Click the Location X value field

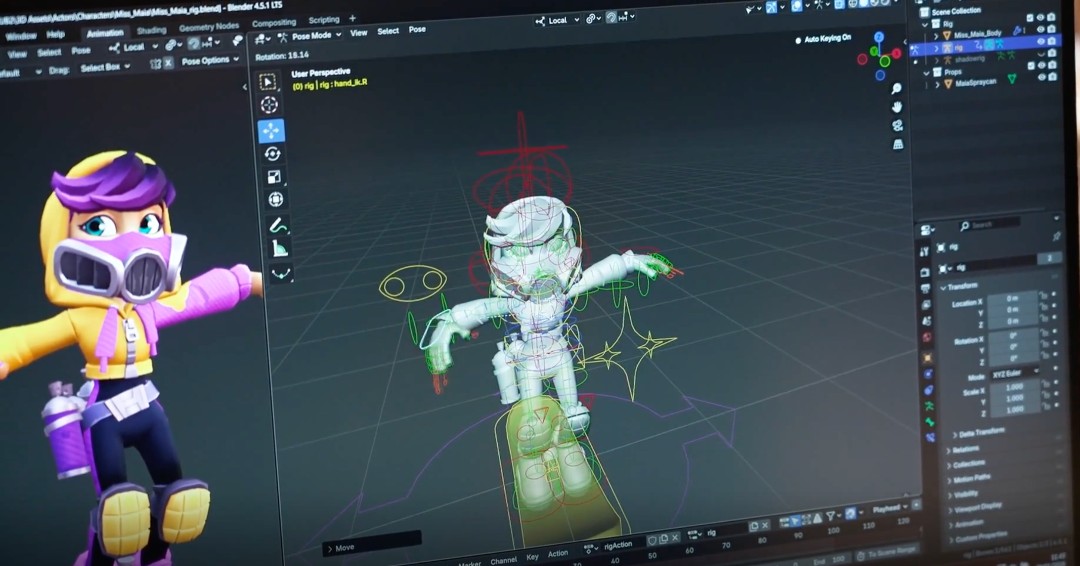point(1012,299)
